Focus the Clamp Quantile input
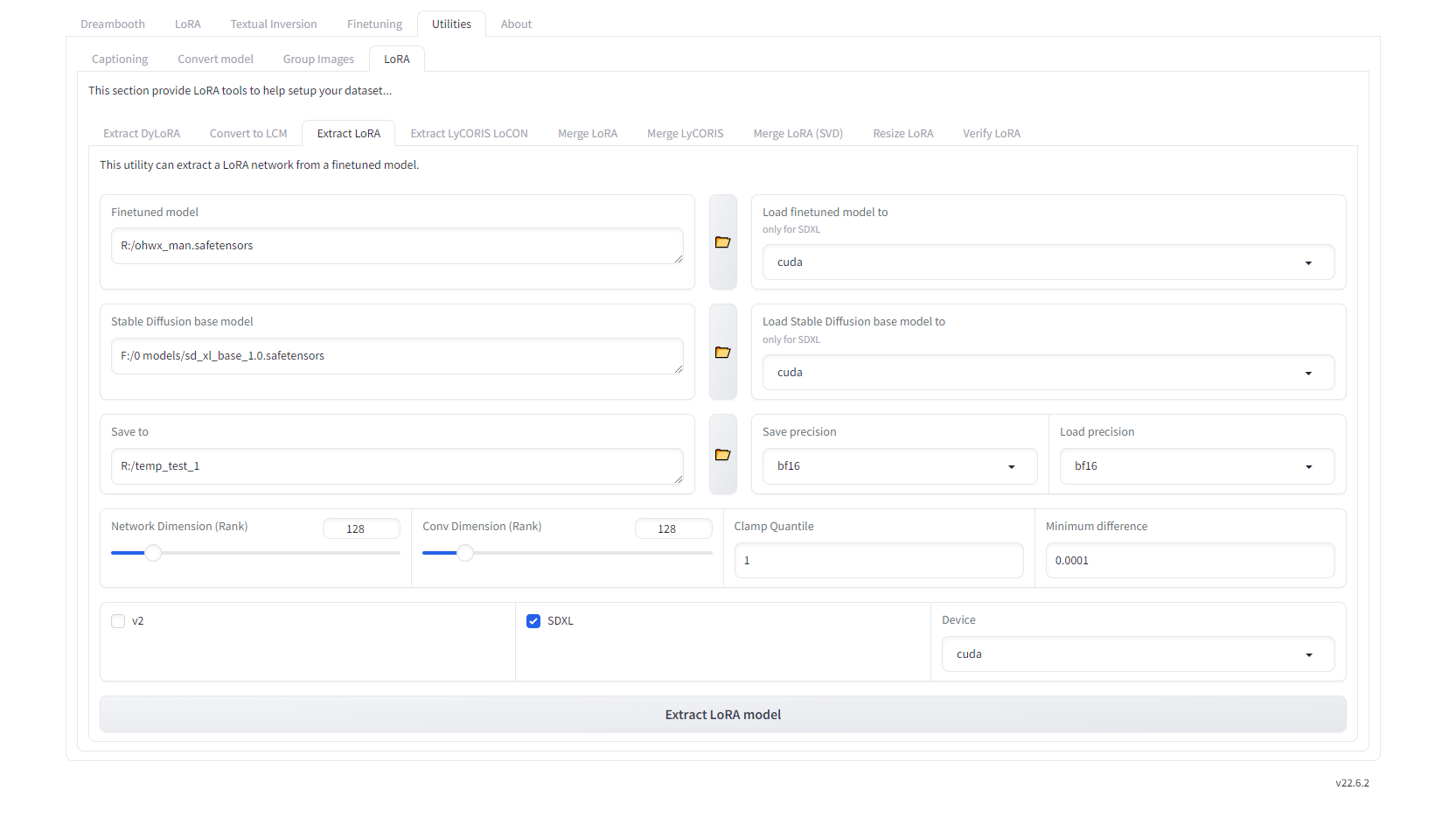 coord(879,561)
